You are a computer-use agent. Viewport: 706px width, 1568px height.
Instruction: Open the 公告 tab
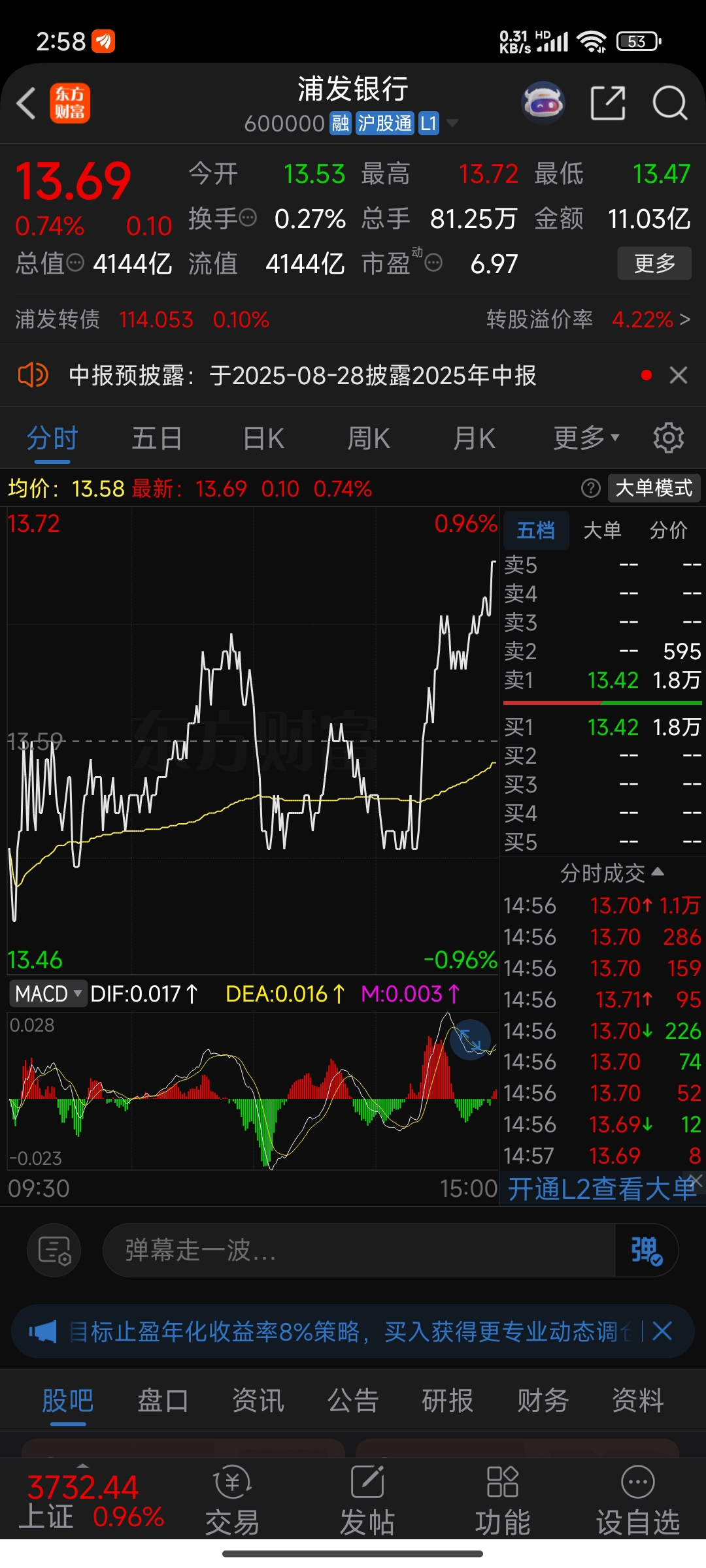(353, 1400)
